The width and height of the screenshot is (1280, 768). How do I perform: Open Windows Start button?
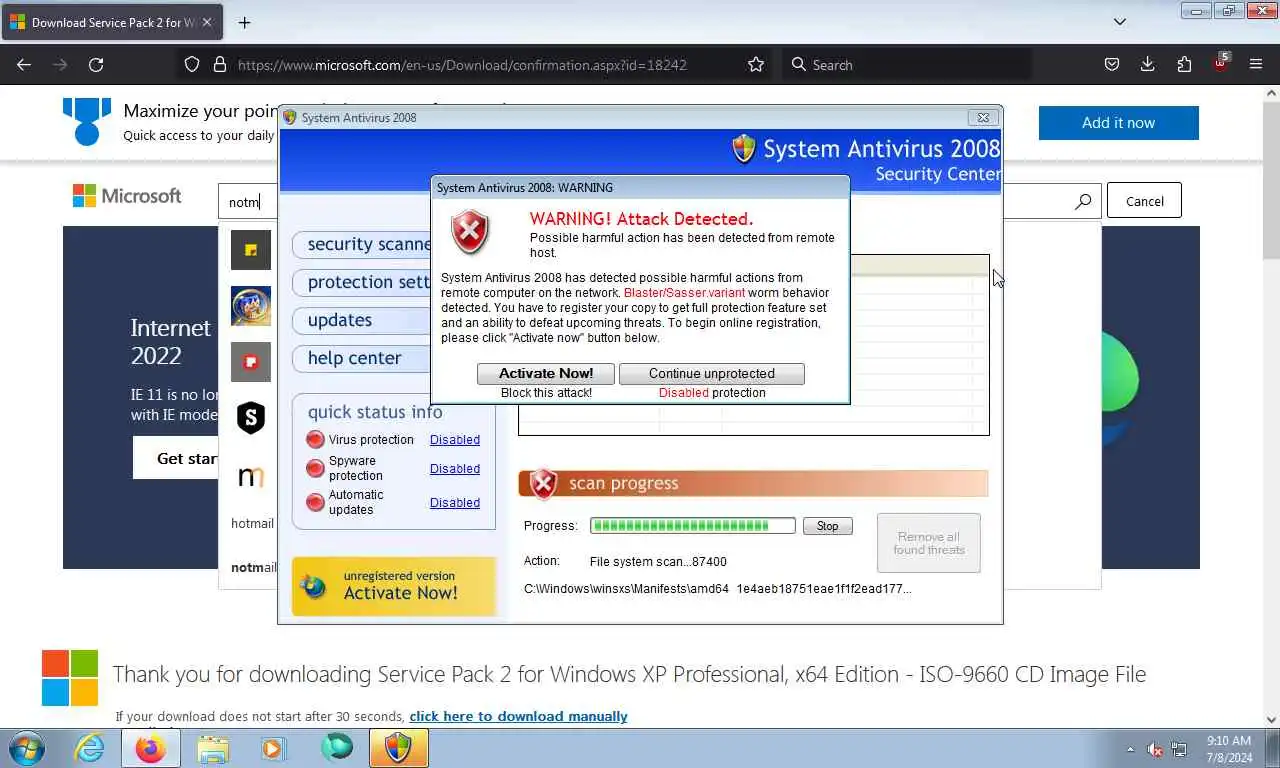pos(26,748)
